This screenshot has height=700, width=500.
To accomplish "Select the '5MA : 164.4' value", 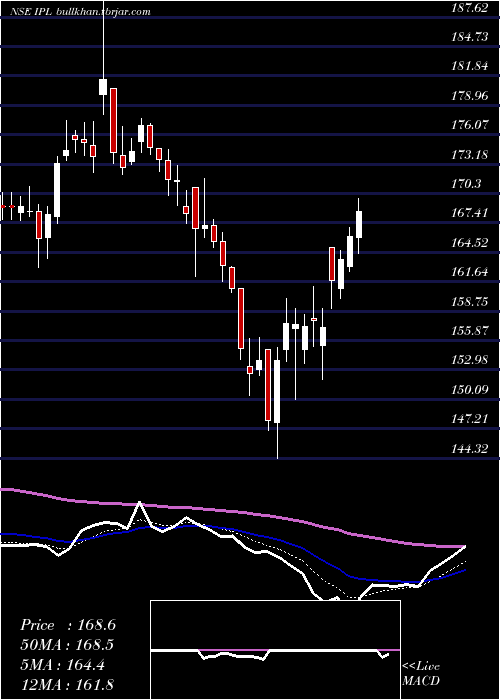I will click(x=62, y=665).
